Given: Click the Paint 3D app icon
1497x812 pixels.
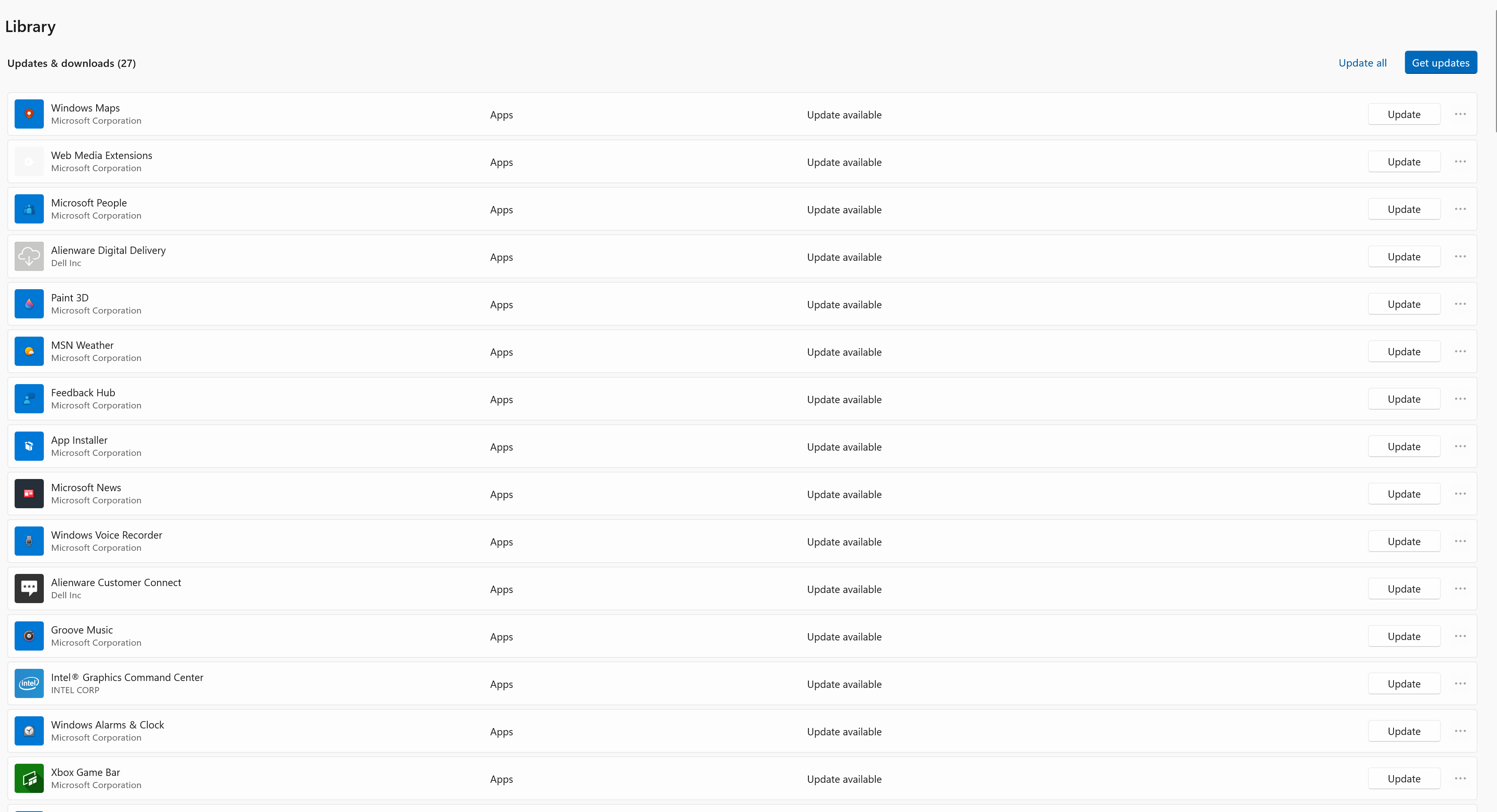Looking at the screenshot, I should click(29, 304).
